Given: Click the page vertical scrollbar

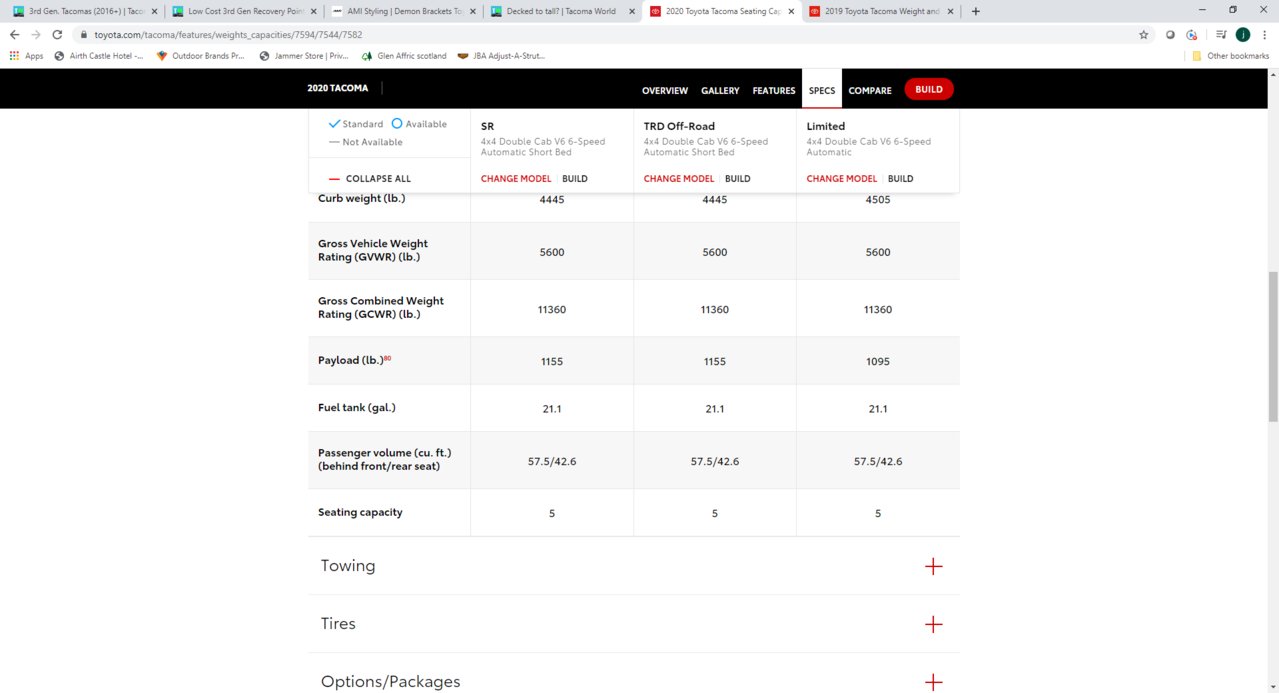Looking at the screenshot, I should [1273, 345].
